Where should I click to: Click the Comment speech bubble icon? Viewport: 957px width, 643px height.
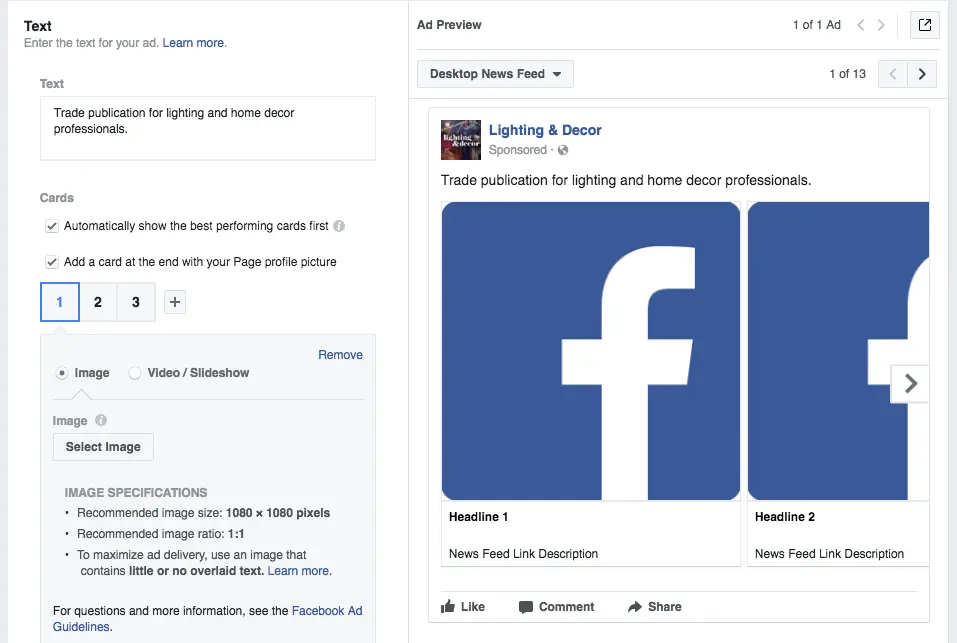click(526, 606)
